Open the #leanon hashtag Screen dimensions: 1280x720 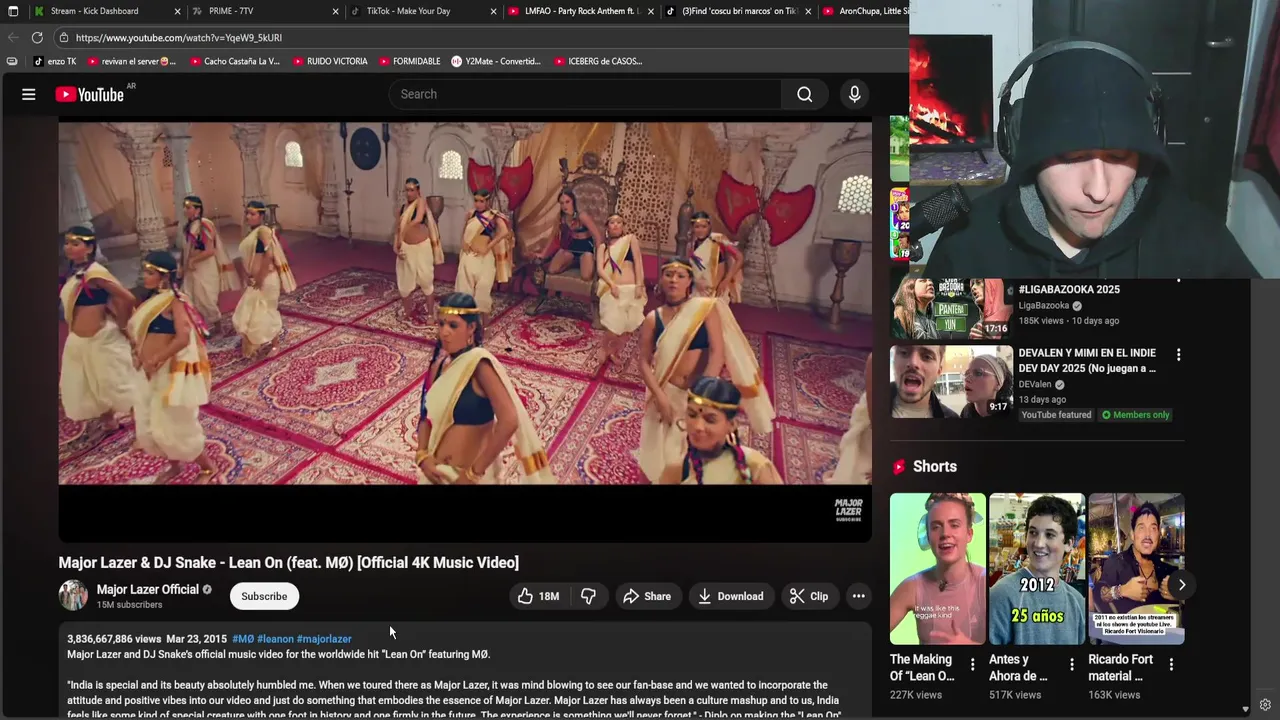[x=275, y=639]
